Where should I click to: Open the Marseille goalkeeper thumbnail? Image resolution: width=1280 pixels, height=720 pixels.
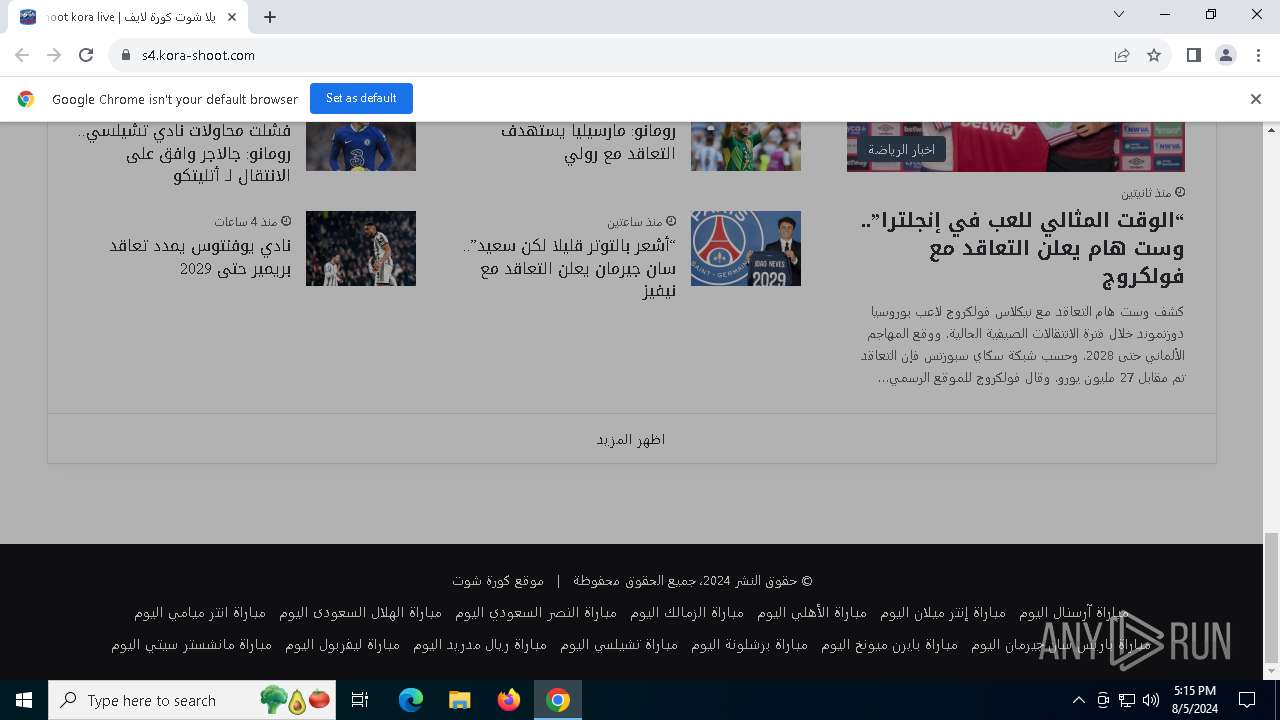(746, 146)
